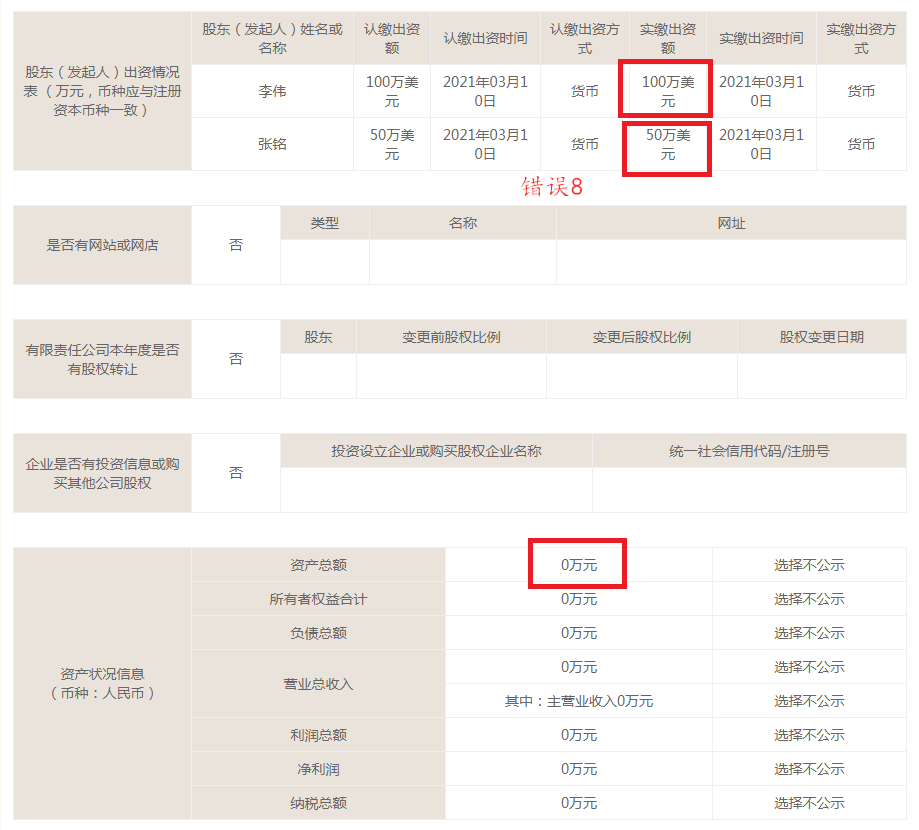The height and width of the screenshot is (830, 919).
Task: Click 李伟's 实缴出资方式 货币 cell
Action: point(861,91)
